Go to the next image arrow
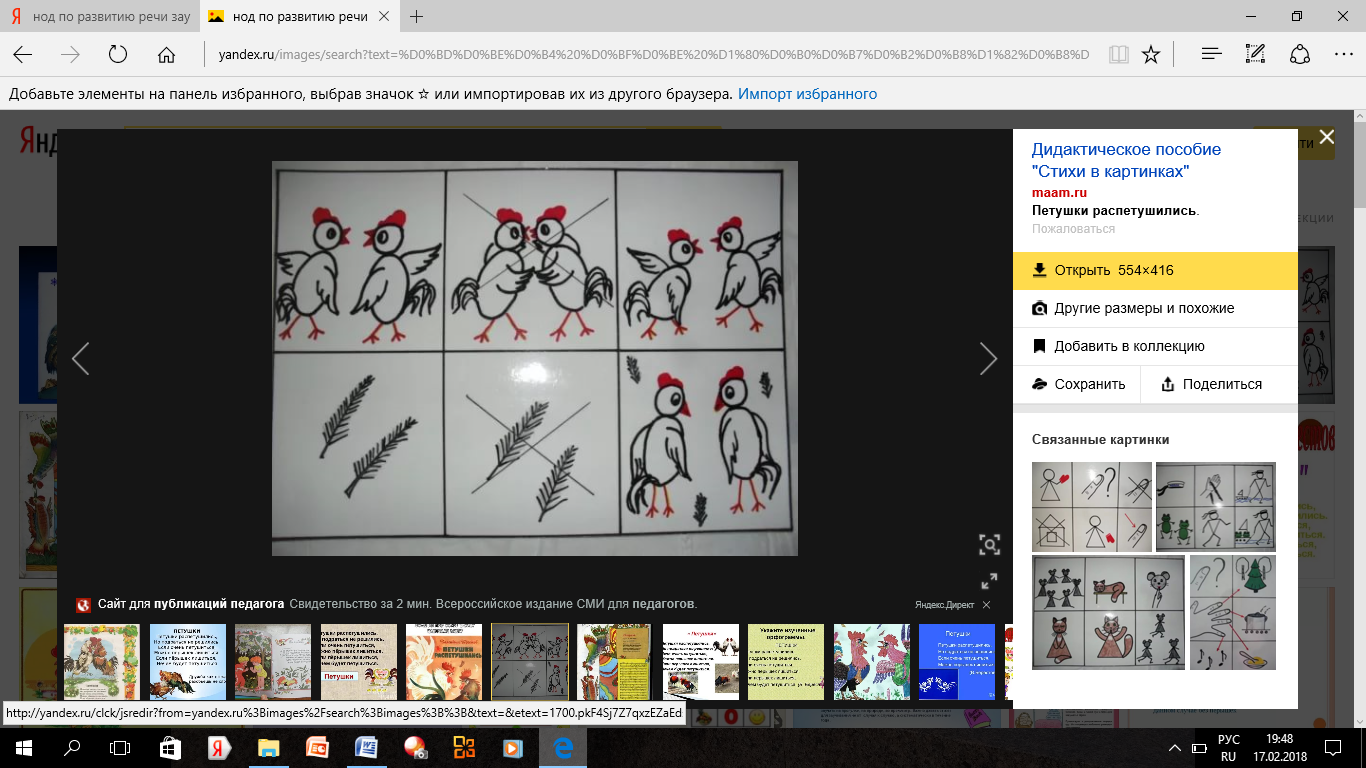 pyautogui.click(x=988, y=358)
